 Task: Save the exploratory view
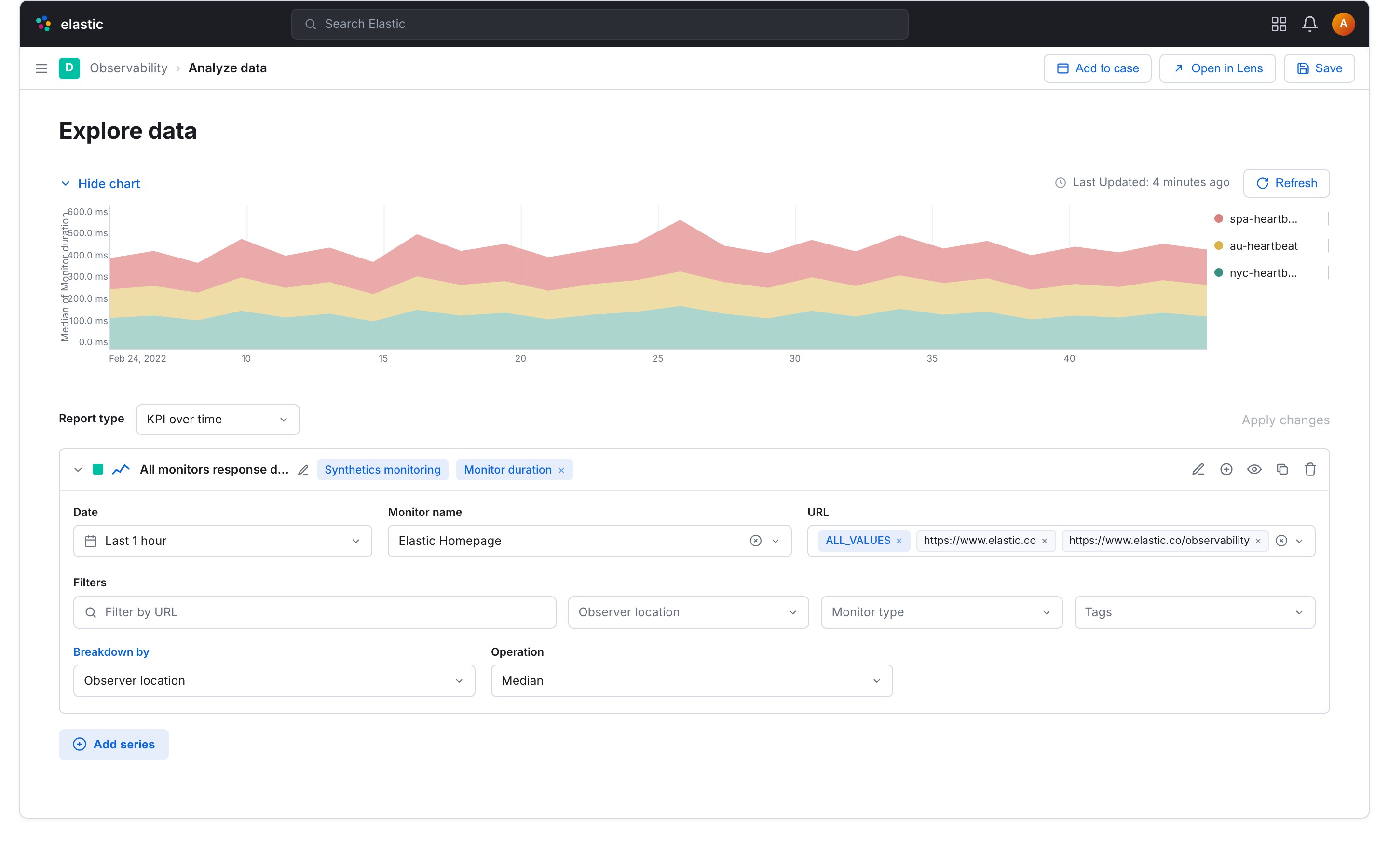point(1320,68)
